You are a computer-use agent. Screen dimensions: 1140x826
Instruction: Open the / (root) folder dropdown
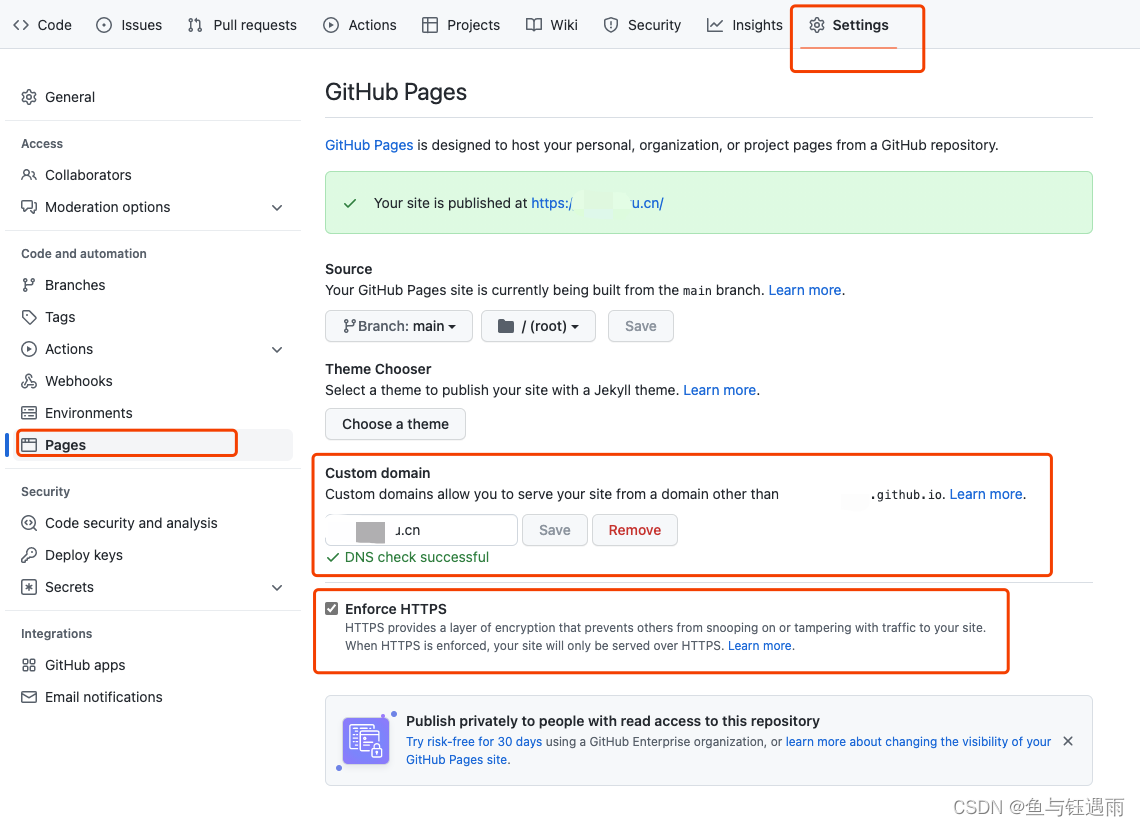click(538, 326)
